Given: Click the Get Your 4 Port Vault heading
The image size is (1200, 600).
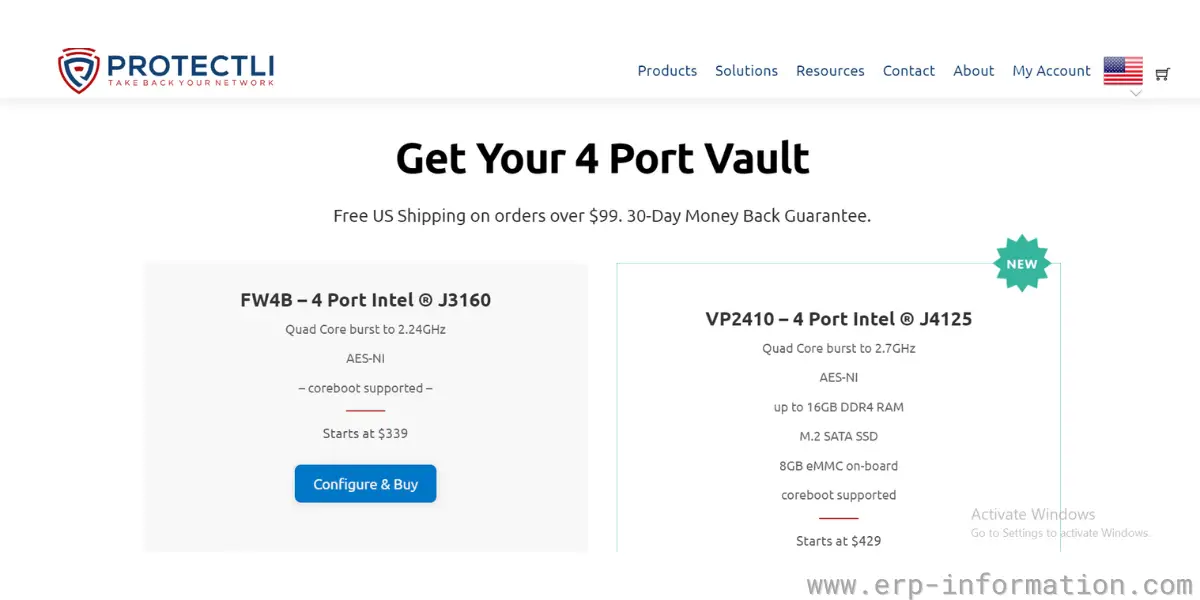Looking at the screenshot, I should (x=602, y=159).
